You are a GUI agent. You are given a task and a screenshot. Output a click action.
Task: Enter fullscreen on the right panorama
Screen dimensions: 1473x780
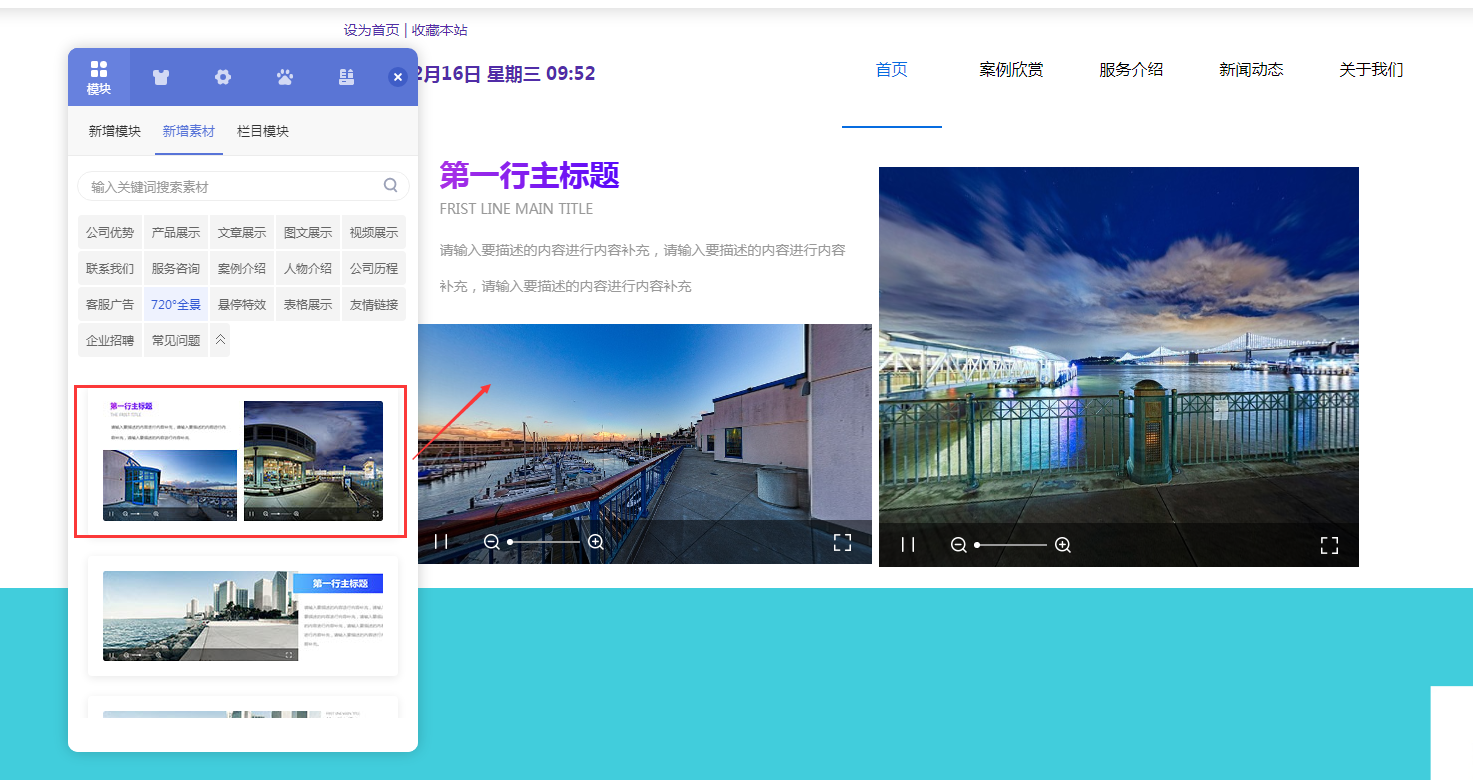(x=1329, y=545)
